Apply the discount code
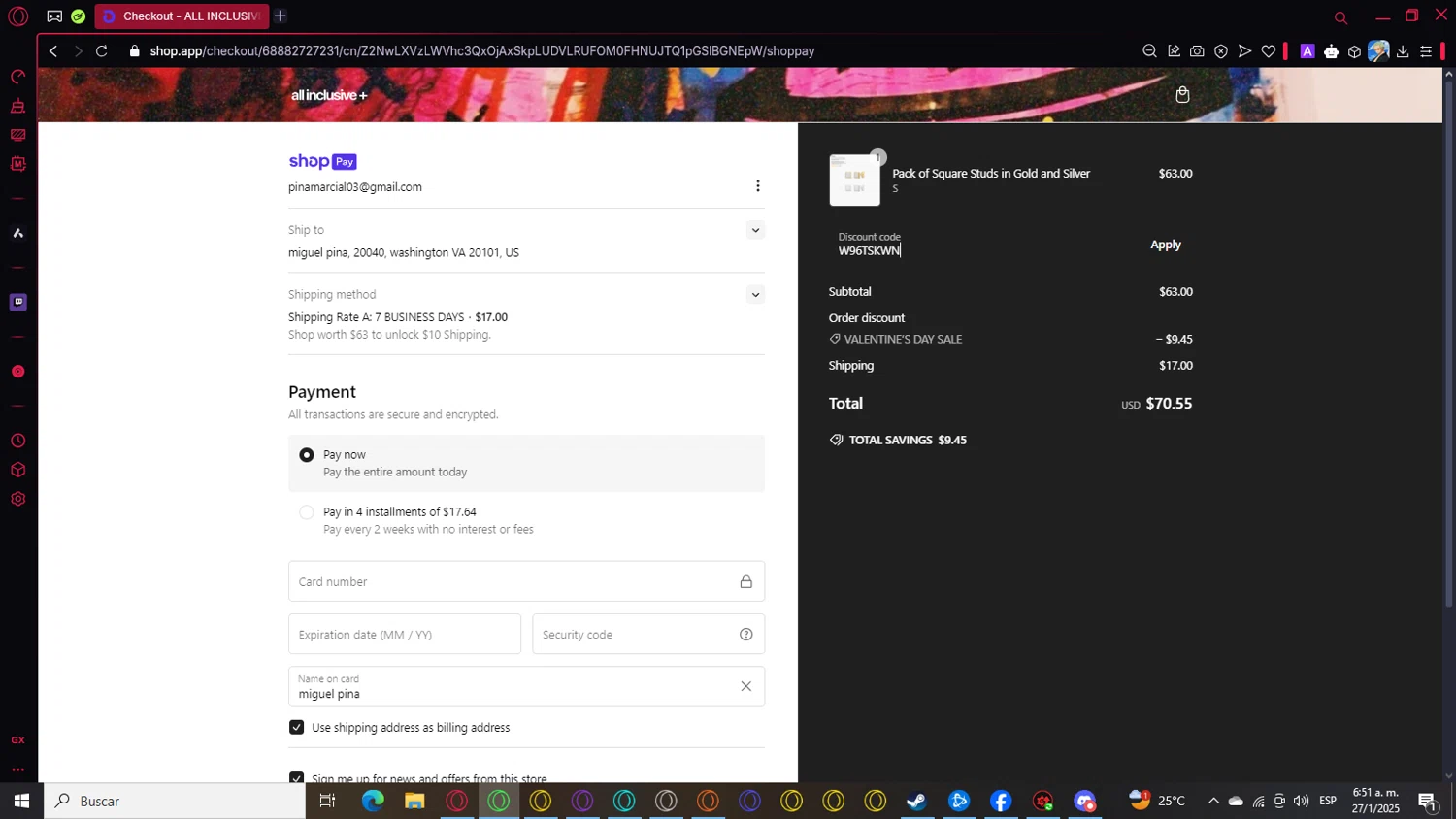This screenshot has height=819, width=1456. pyautogui.click(x=1166, y=245)
